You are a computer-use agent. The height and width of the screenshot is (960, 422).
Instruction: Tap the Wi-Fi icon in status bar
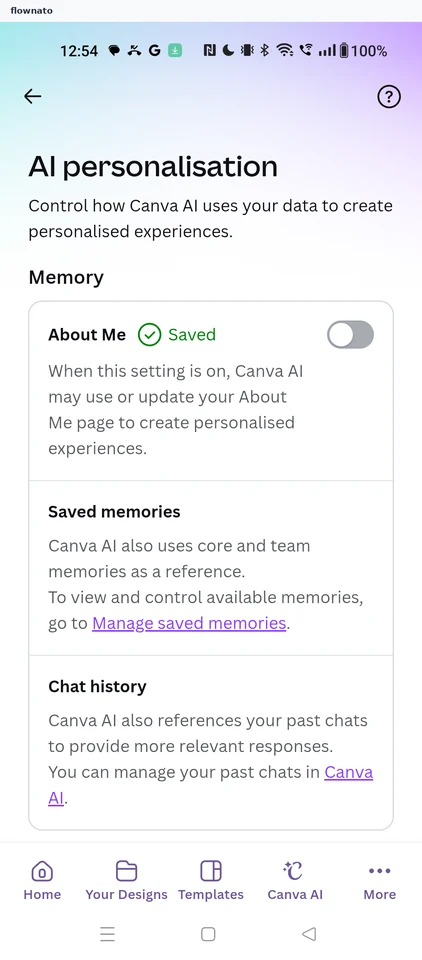(x=285, y=51)
